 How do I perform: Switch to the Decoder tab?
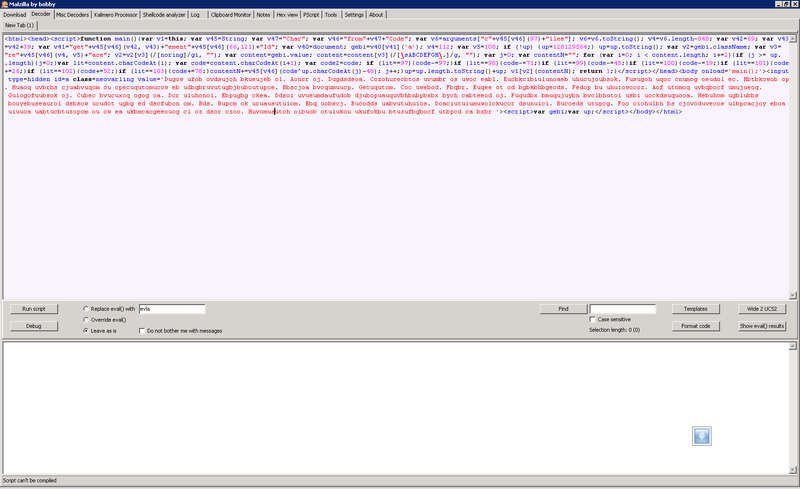click(41, 14)
